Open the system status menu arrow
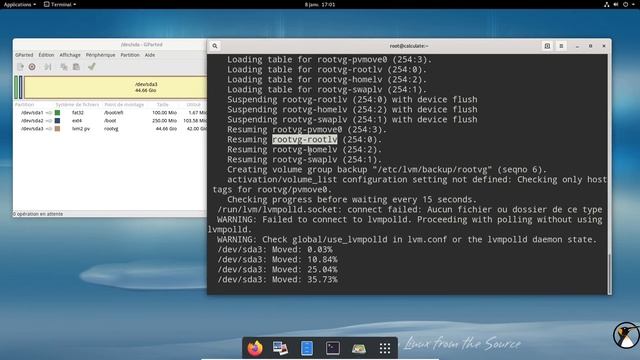The width and height of the screenshot is (640, 360). click(634, 4)
